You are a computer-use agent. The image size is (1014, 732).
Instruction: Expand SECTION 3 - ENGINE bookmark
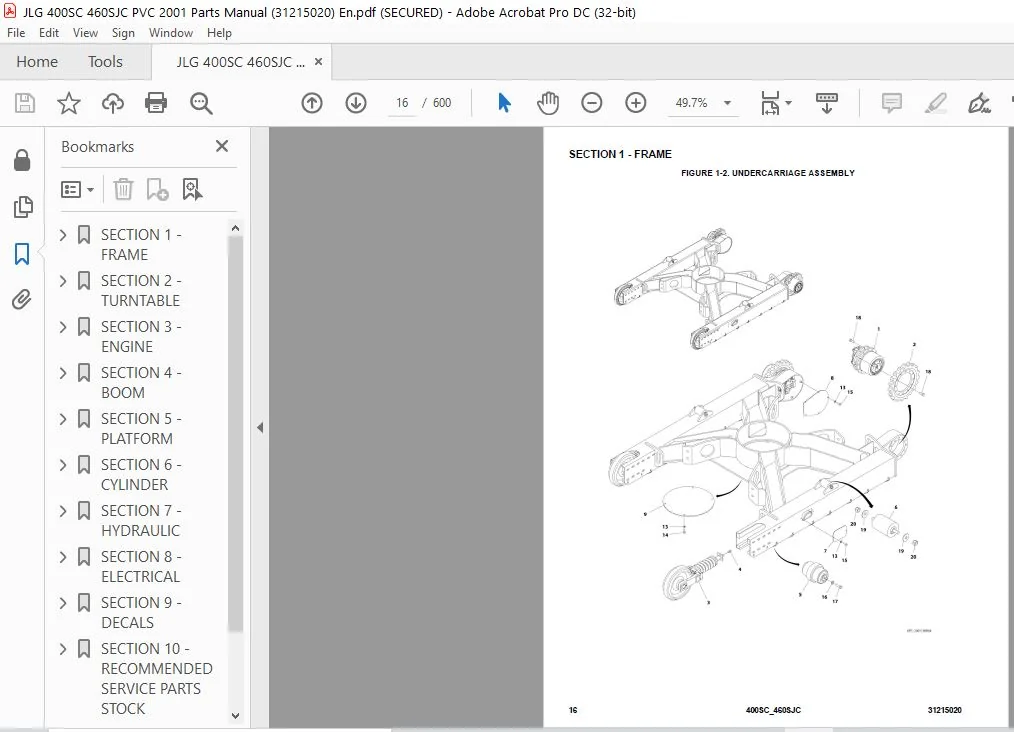pyautogui.click(x=63, y=327)
